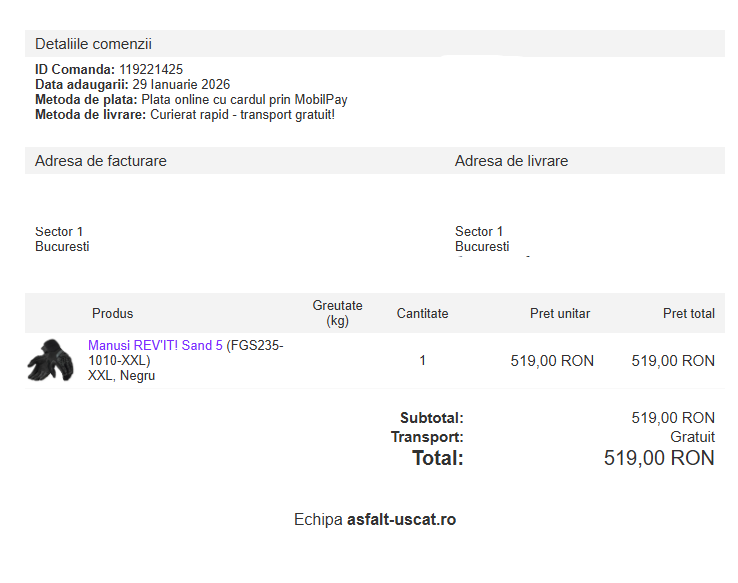This screenshot has height=583, width=738.
Task: Click the Gratuit transport cost value
Action: 692,437
